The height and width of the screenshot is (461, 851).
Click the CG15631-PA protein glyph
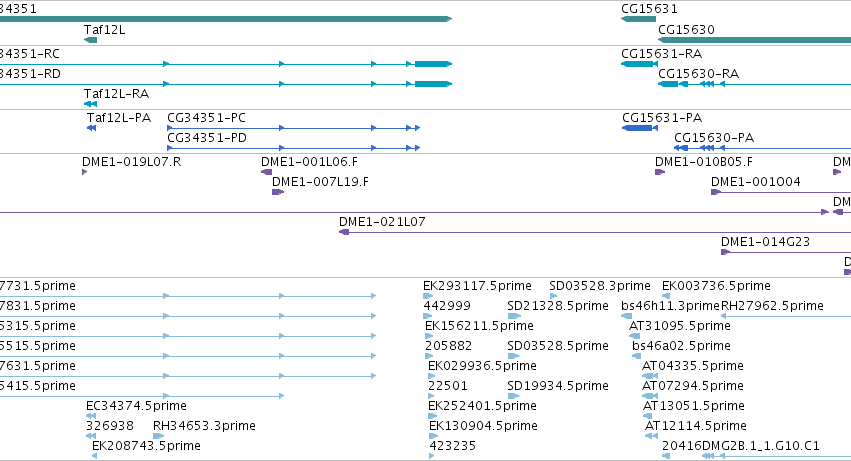pyautogui.click(x=639, y=128)
